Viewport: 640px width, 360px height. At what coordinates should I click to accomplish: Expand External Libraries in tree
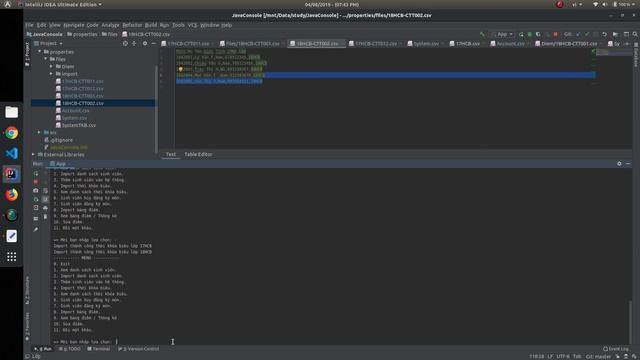pyautogui.click(x=33, y=155)
